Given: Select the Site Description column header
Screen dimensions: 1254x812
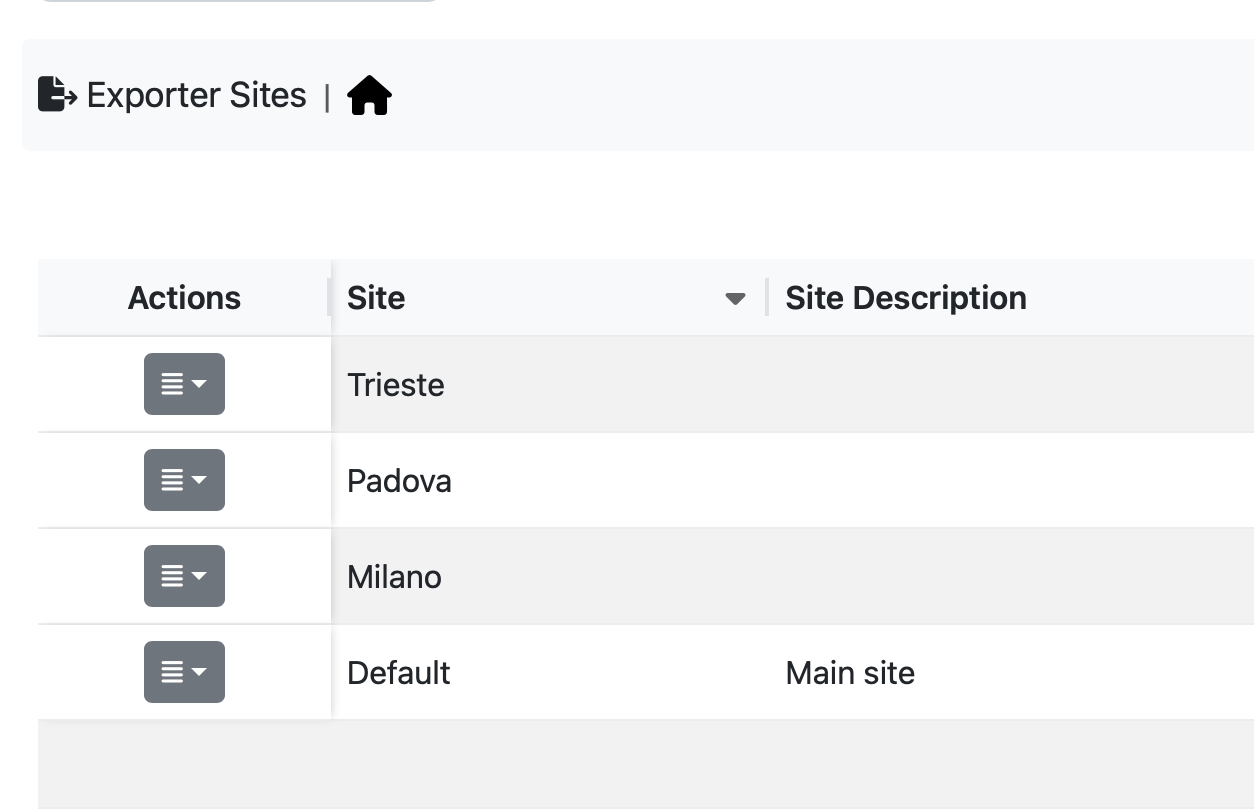Looking at the screenshot, I should 905,297.
